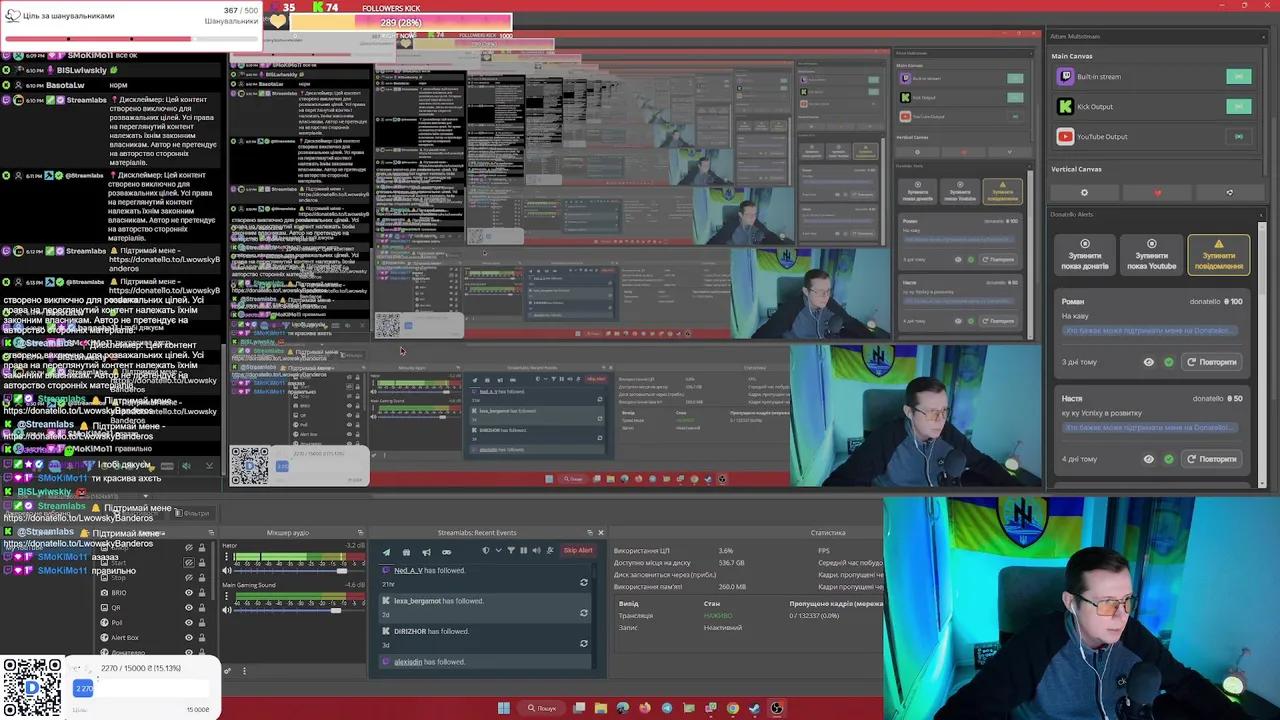Screen dimensions: 1280x720
Task: Replay Ned_A_V follow event
Action: pos(584,582)
